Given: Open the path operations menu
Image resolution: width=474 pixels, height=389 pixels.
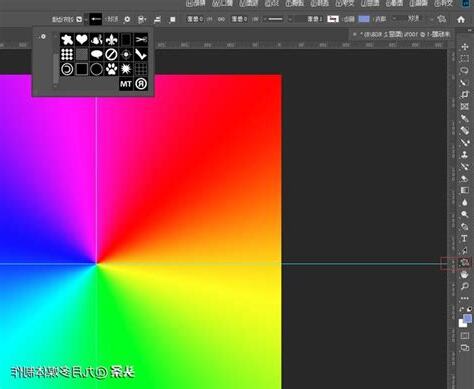Looking at the screenshot, I should [x=172, y=20].
